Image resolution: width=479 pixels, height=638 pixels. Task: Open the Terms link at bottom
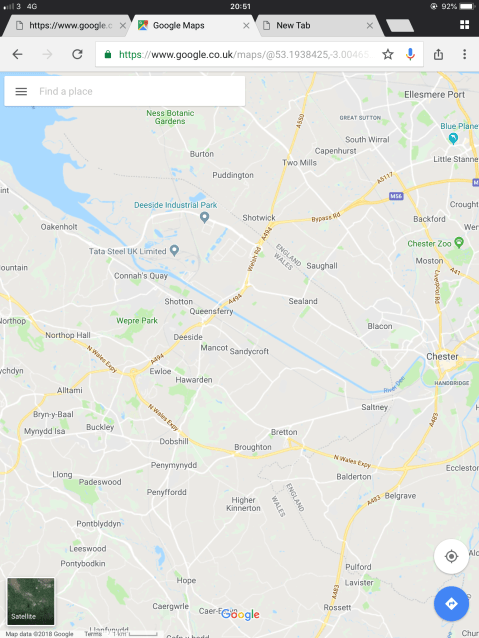pyautogui.click(x=93, y=634)
